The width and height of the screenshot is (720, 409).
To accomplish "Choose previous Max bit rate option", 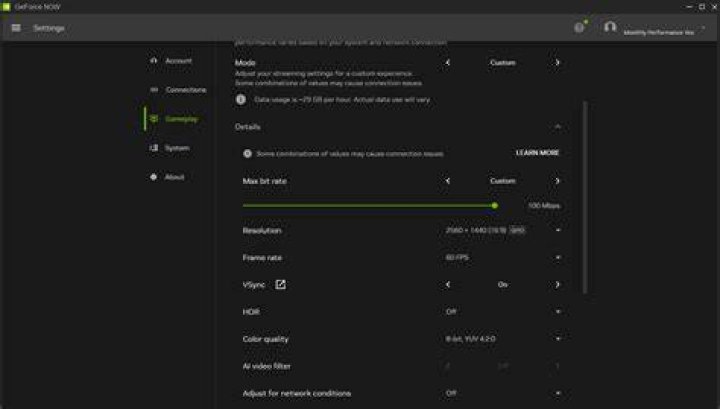I will coord(448,181).
